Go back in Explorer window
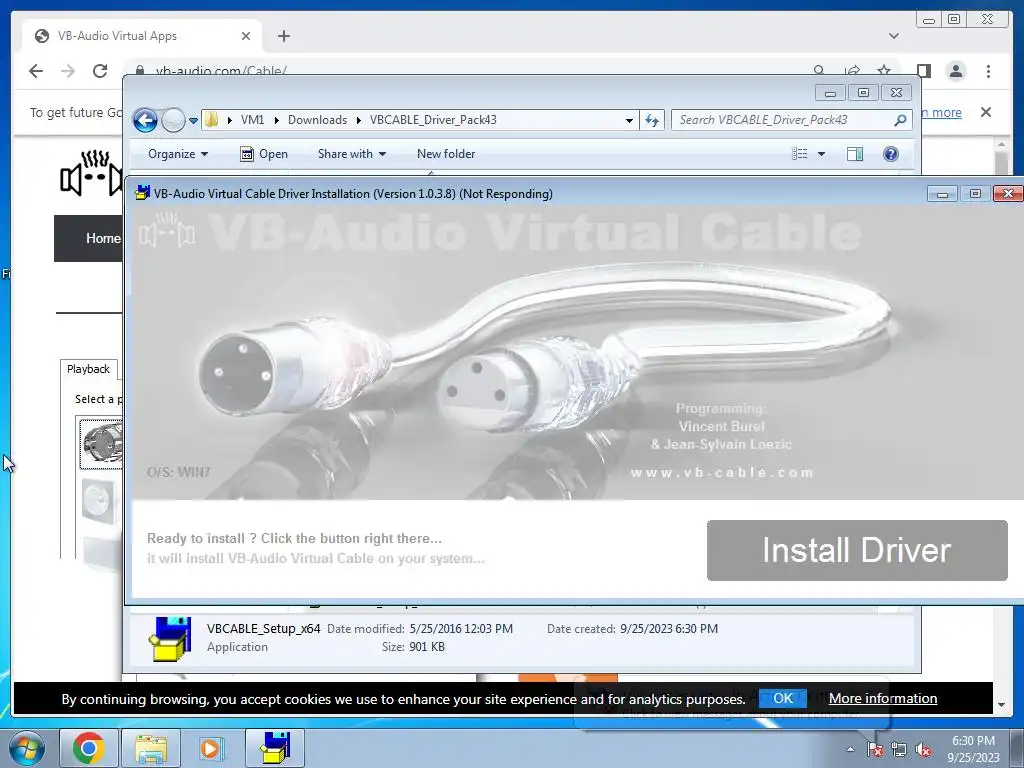1024x768 pixels. (x=145, y=120)
